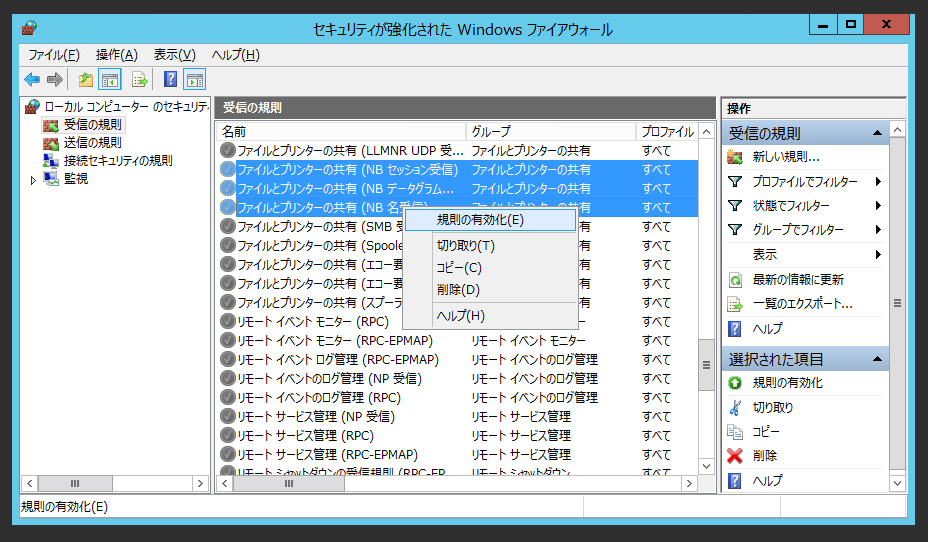This screenshot has width=928, height=542.
Task: Sort by the プロファイル column header
Action: [667, 131]
